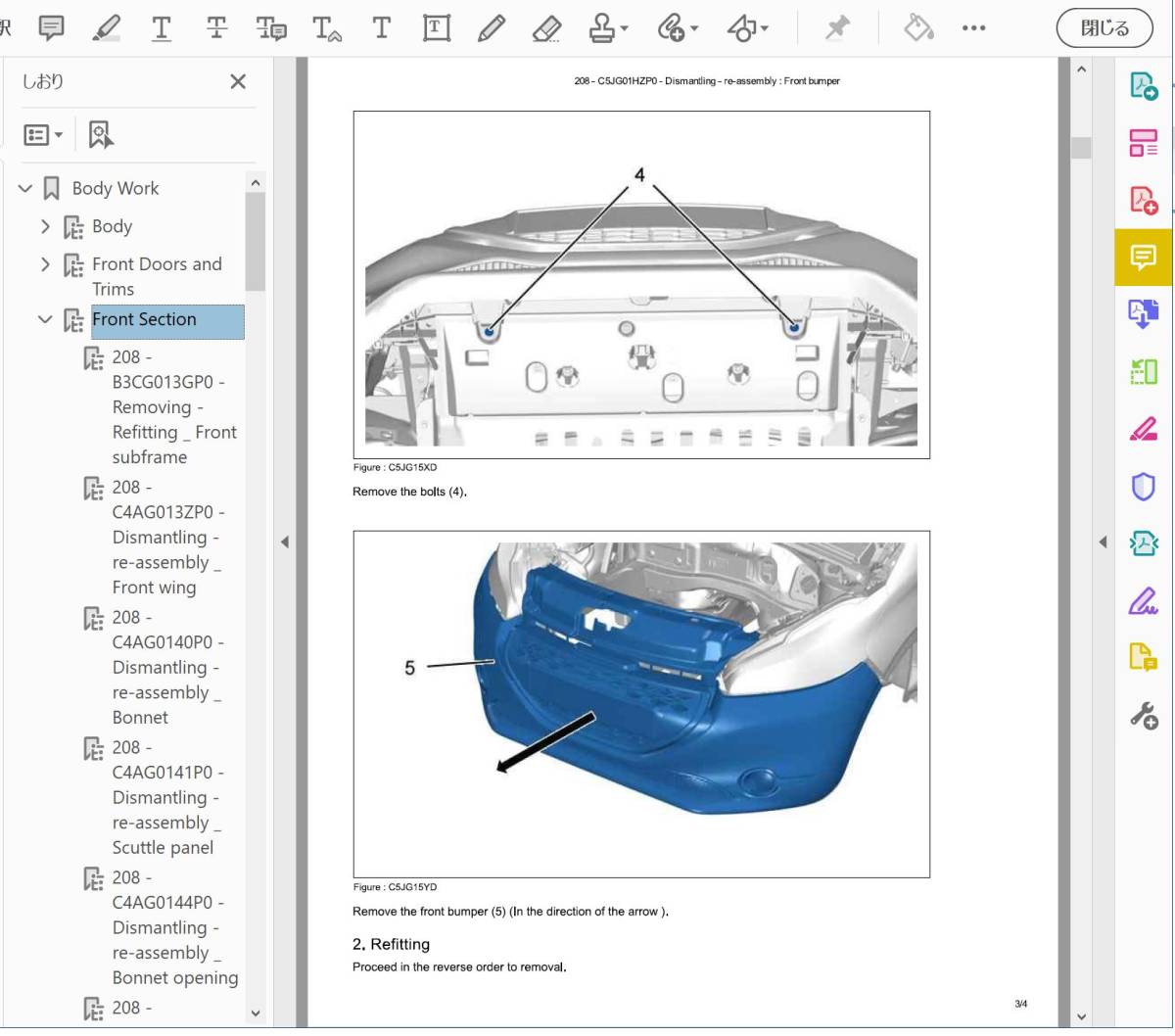Click the document scrollbar thumb
Image resolution: width=1175 pixels, height=1036 pixels.
1081,147
